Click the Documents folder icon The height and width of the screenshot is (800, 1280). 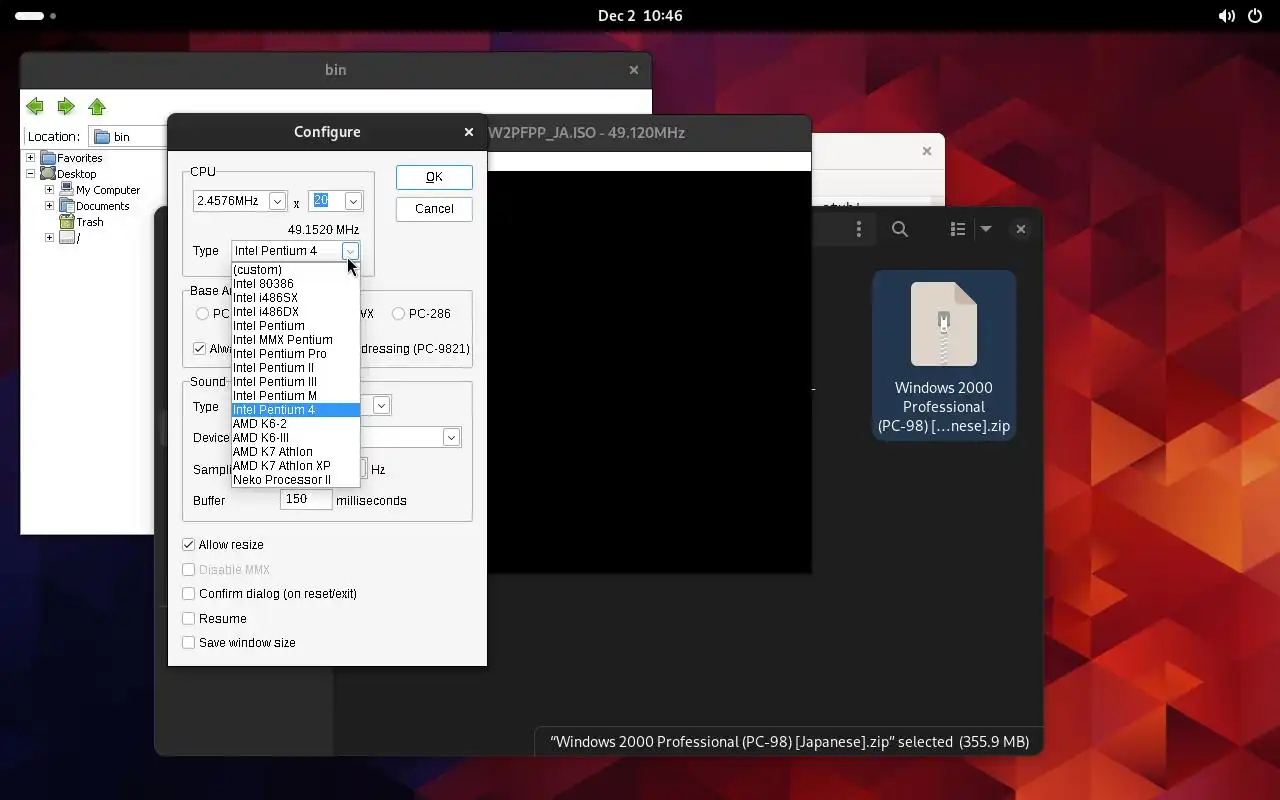pyautogui.click(x=66, y=206)
